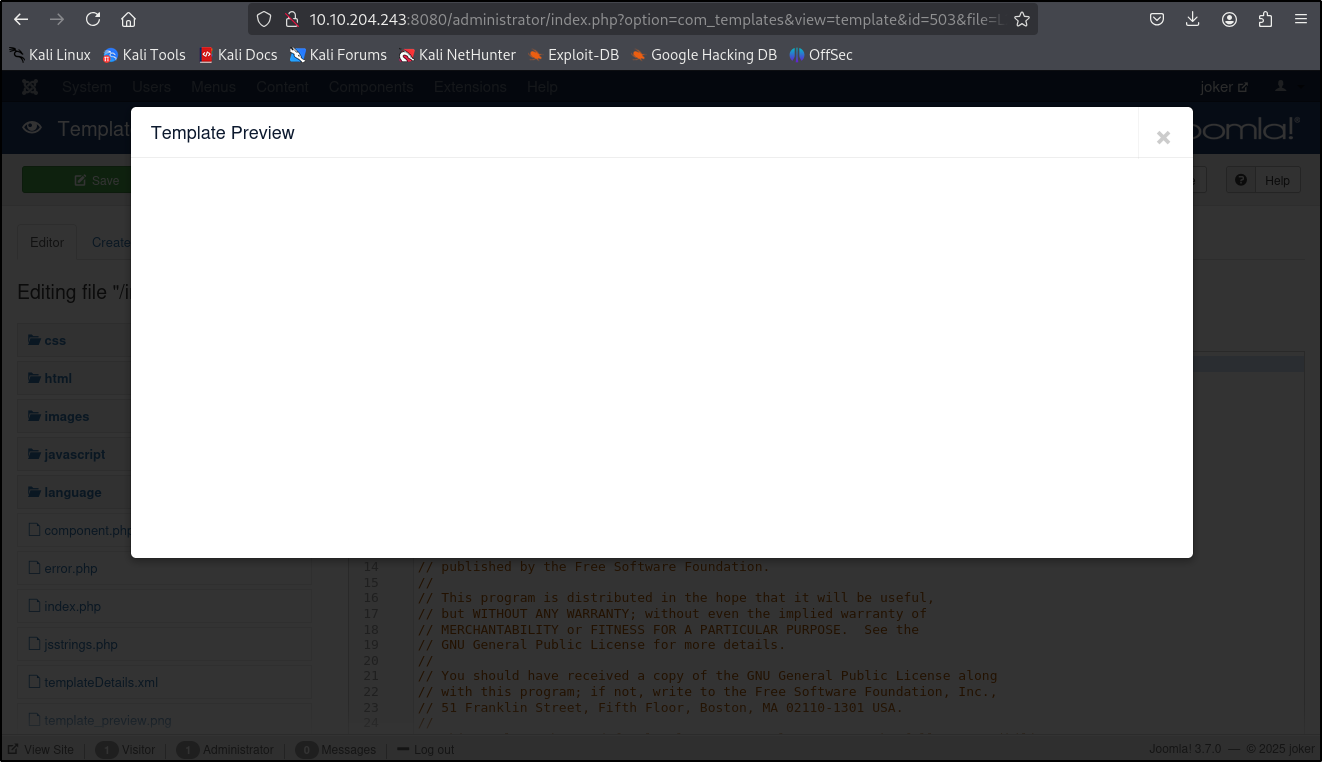Image resolution: width=1322 pixels, height=762 pixels.
Task: Open the Firefox account icon
Action: click(1229, 19)
